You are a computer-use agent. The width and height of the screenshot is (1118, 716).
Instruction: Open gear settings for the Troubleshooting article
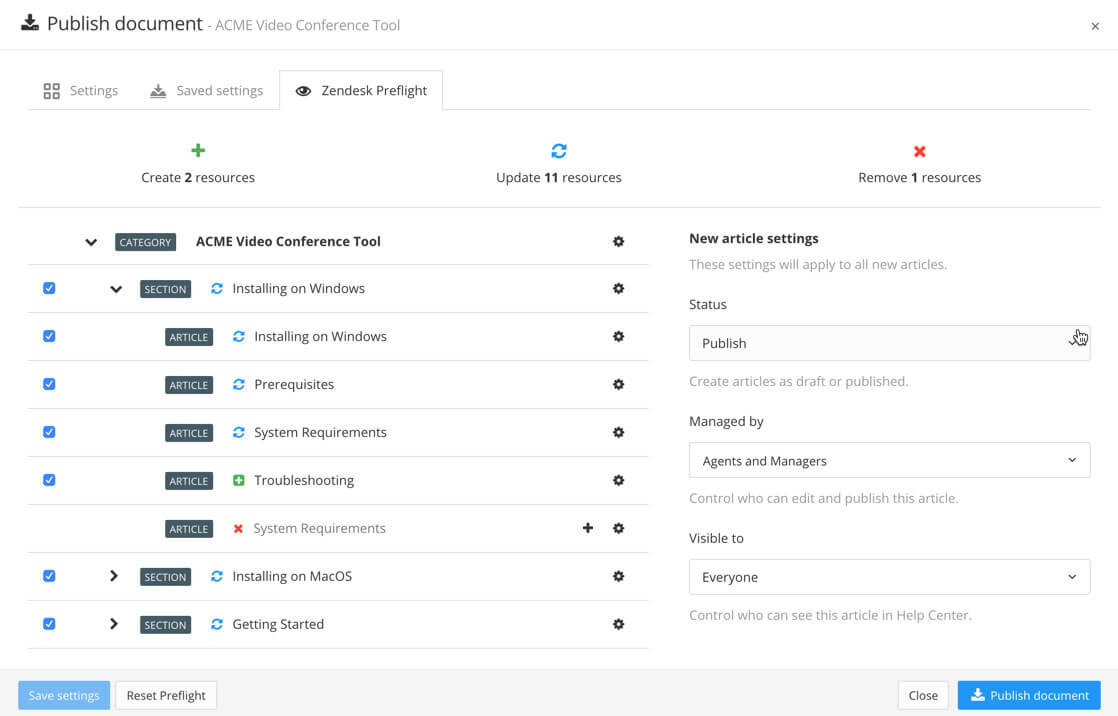click(618, 480)
